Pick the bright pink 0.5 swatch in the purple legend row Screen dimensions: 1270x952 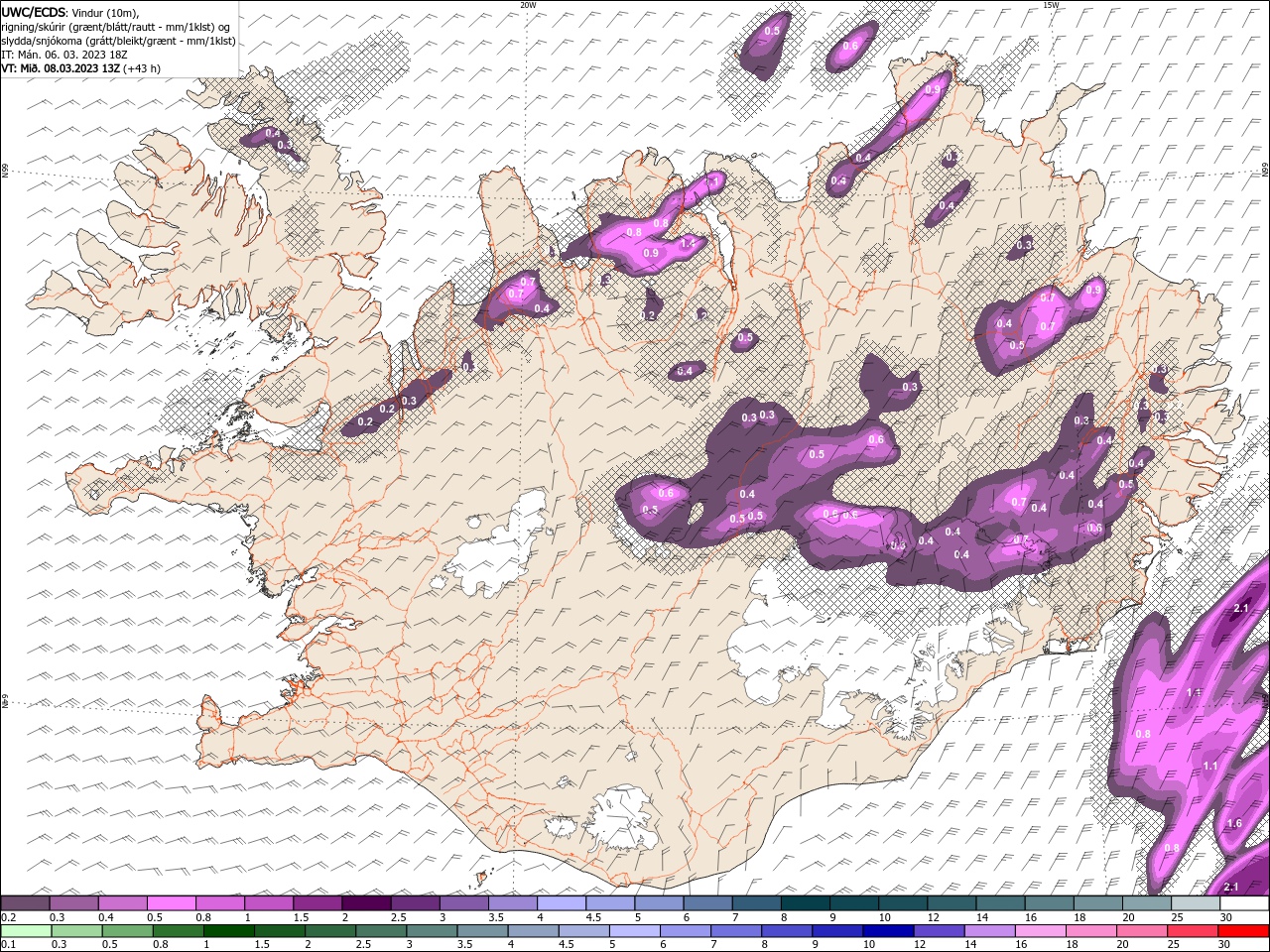point(171,903)
